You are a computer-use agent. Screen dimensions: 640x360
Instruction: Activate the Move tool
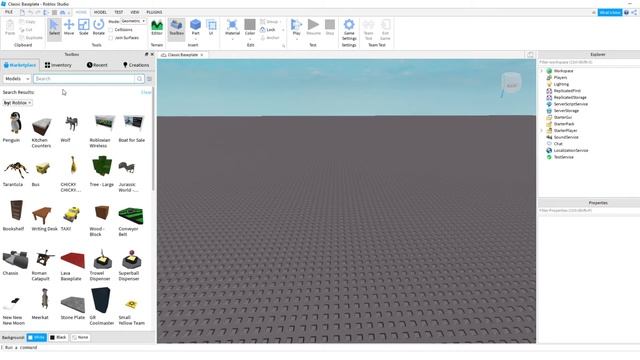[69, 27]
